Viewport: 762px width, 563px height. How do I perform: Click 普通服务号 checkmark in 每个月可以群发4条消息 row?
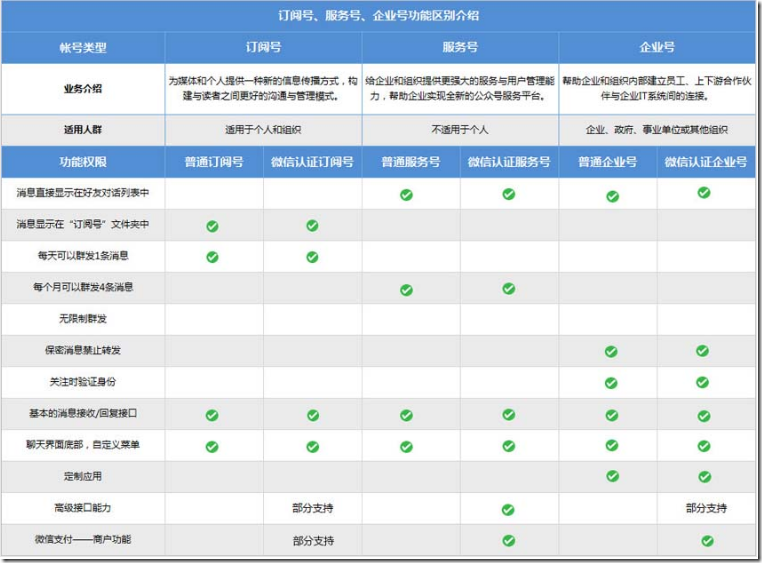coord(406,290)
